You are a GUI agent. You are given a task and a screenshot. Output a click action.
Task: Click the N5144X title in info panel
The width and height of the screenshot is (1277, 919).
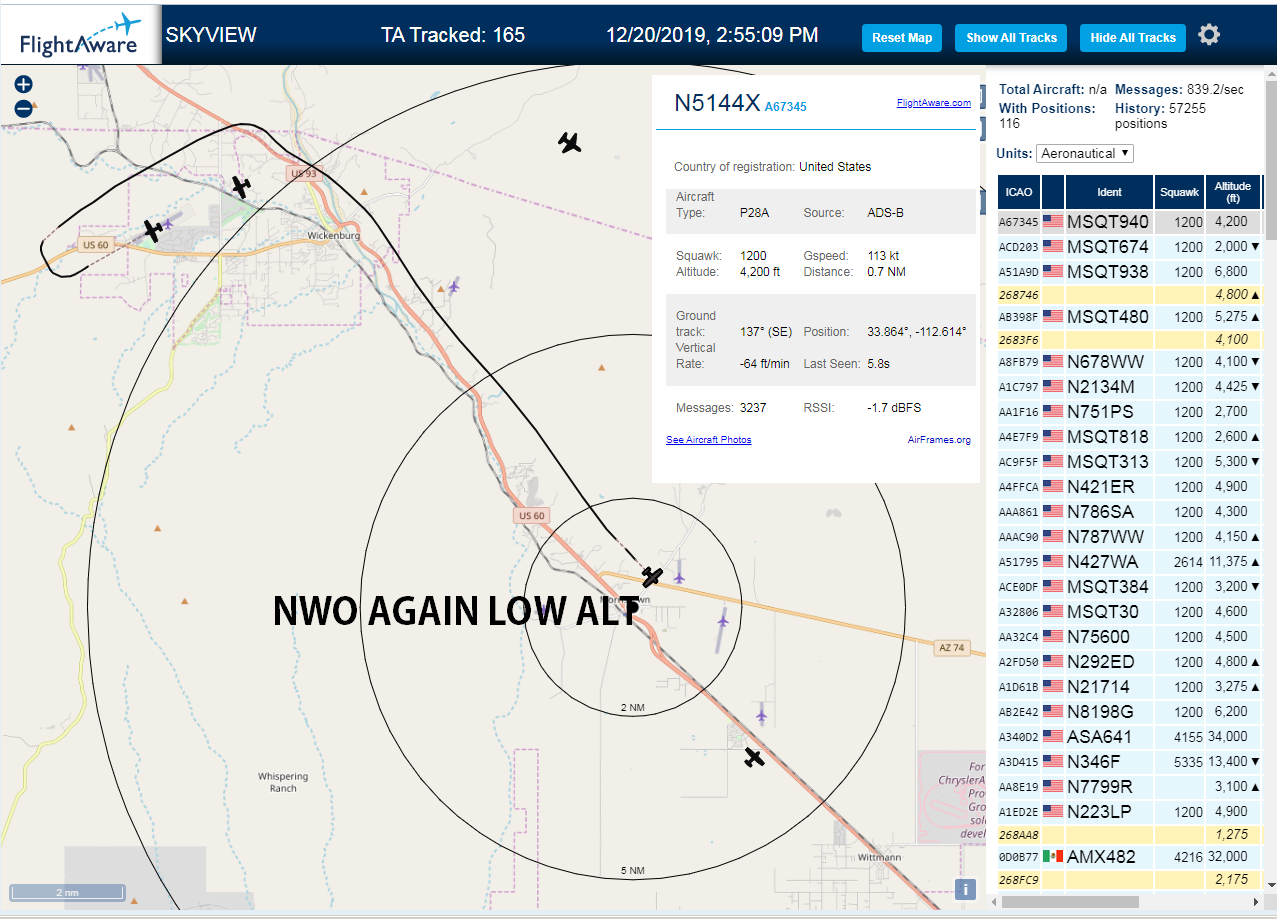(x=717, y=103)
